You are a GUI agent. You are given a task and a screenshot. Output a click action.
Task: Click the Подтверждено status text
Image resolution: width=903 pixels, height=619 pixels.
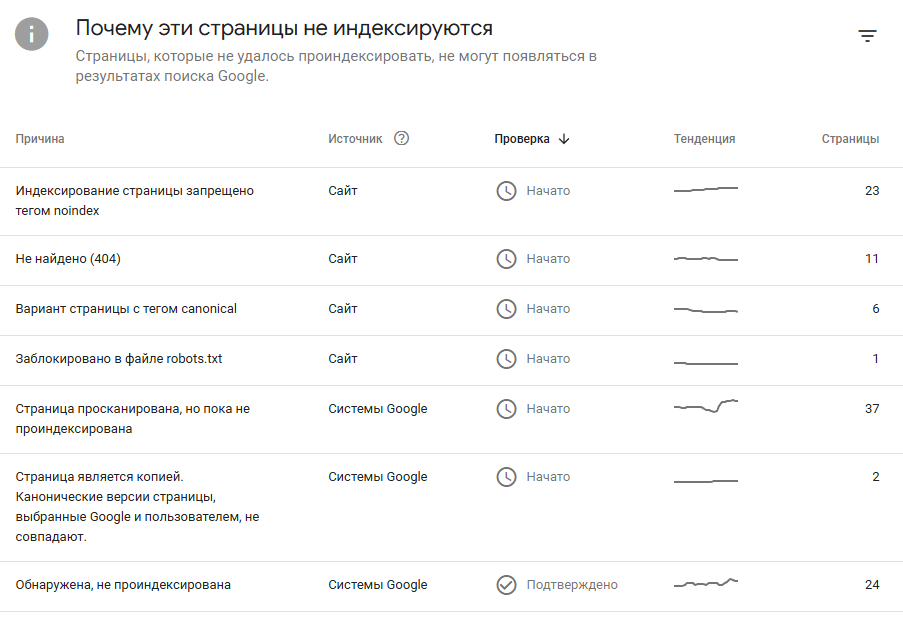pos(572,585)
